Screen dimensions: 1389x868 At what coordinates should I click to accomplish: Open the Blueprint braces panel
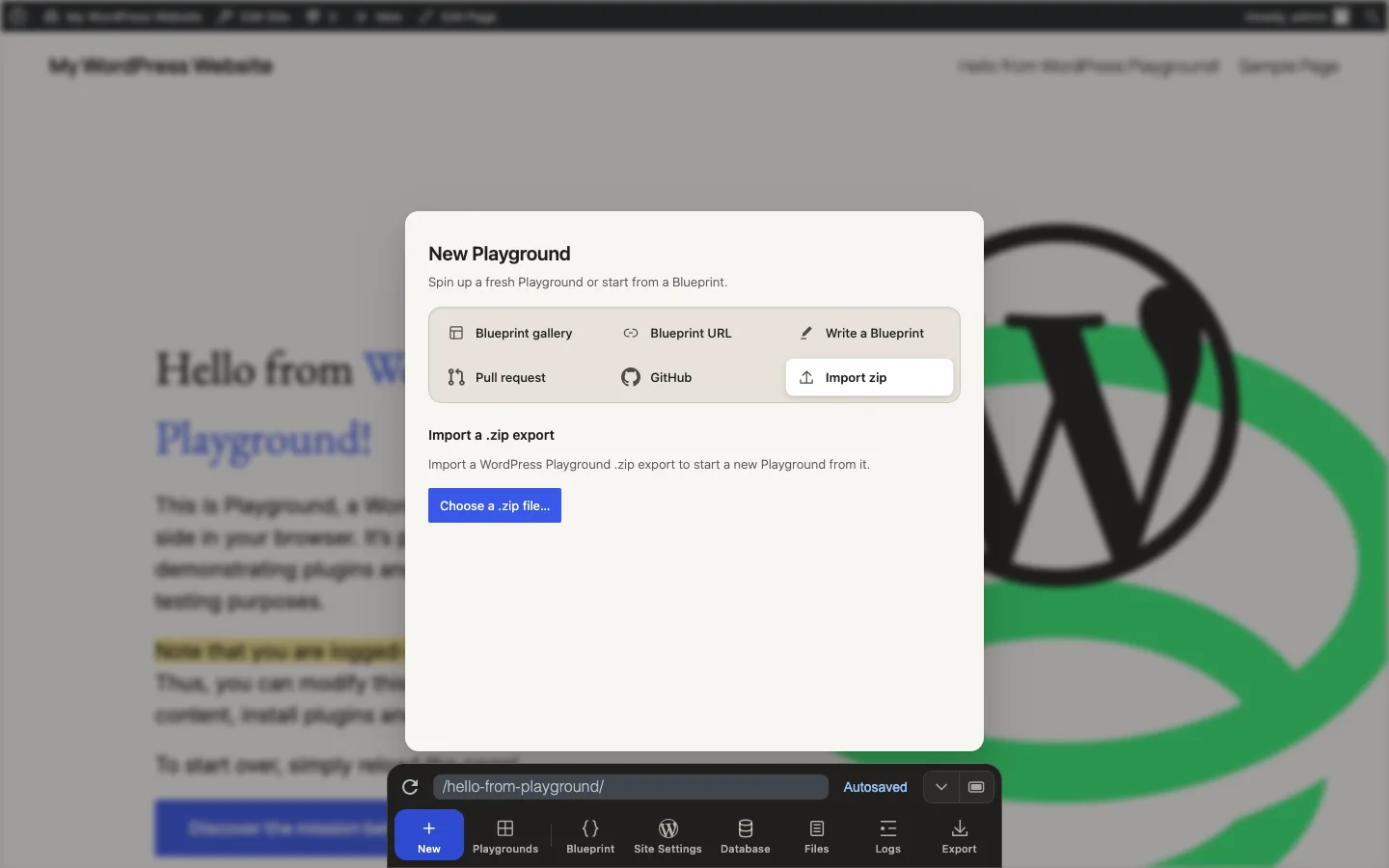tap(590, 835)
